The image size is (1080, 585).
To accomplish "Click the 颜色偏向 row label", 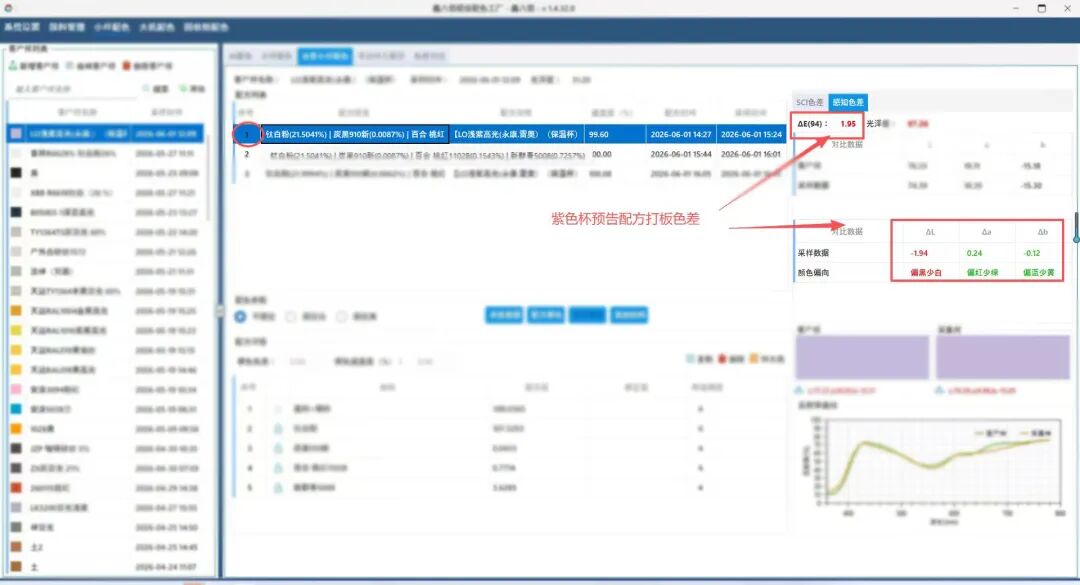I will [x=813, y=273].
